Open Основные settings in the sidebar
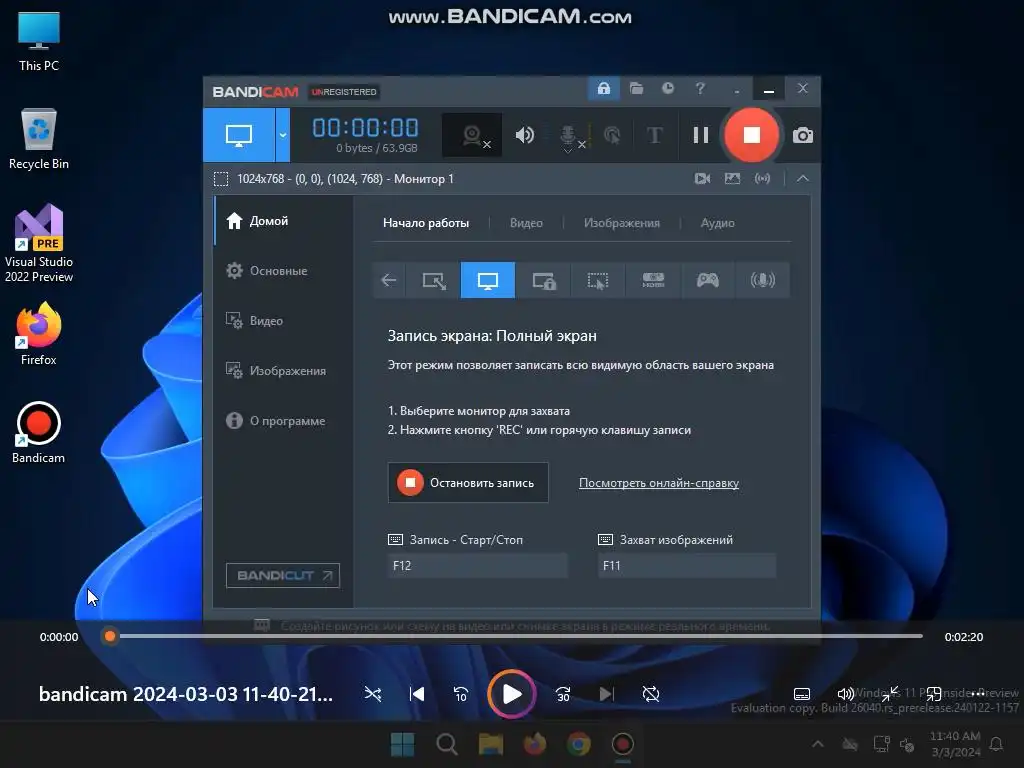1024x768 pixels. point(283,270)
